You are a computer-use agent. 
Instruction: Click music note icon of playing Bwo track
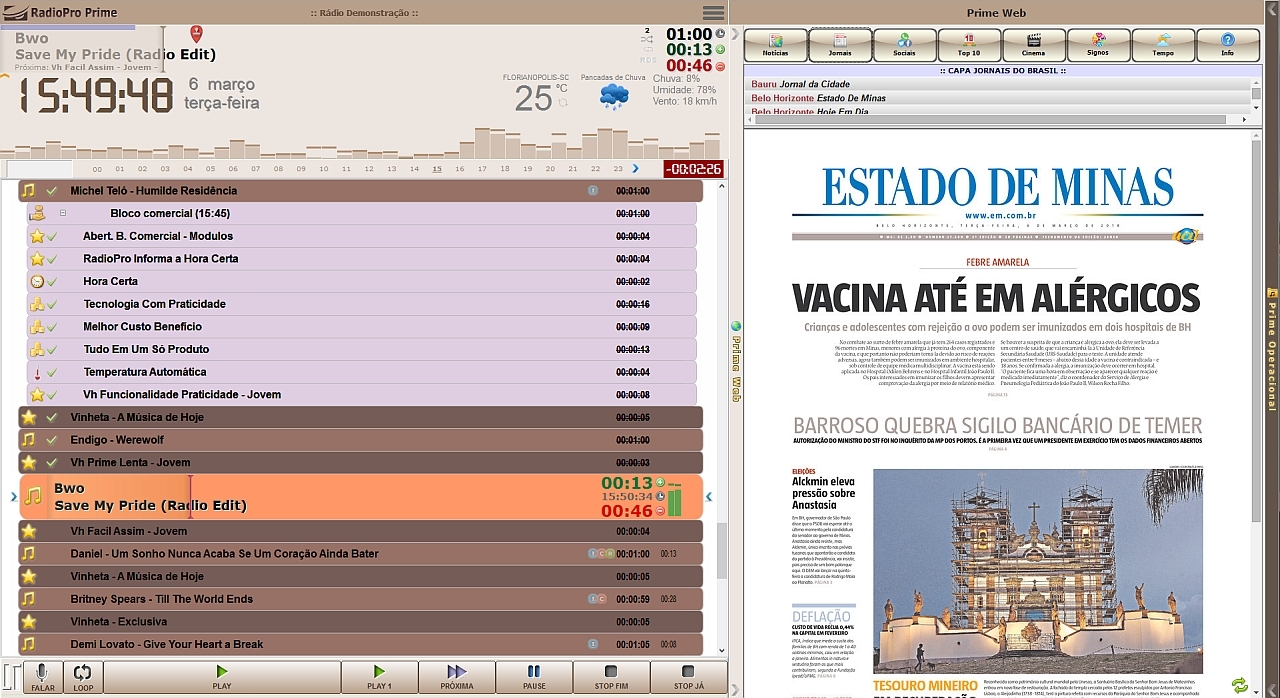coord(35,496)
